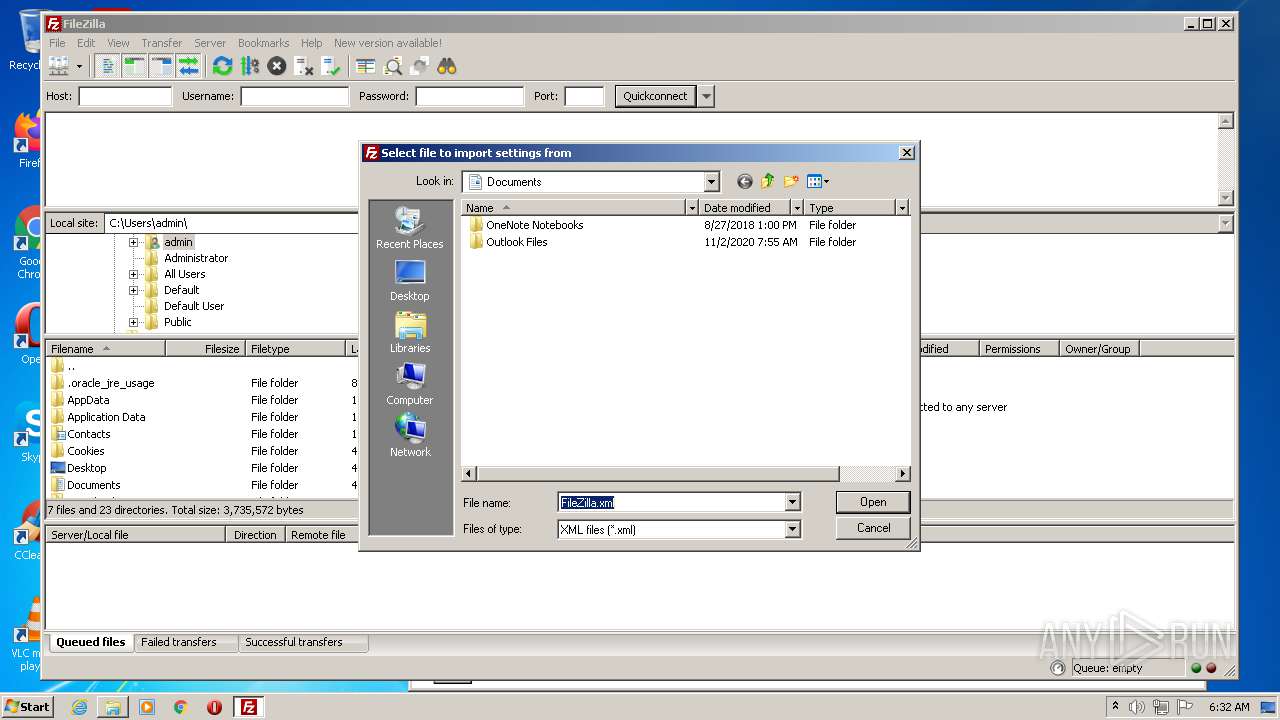Open the Name column filter dropdown
1280x720 pixels.
click(692, 208)
